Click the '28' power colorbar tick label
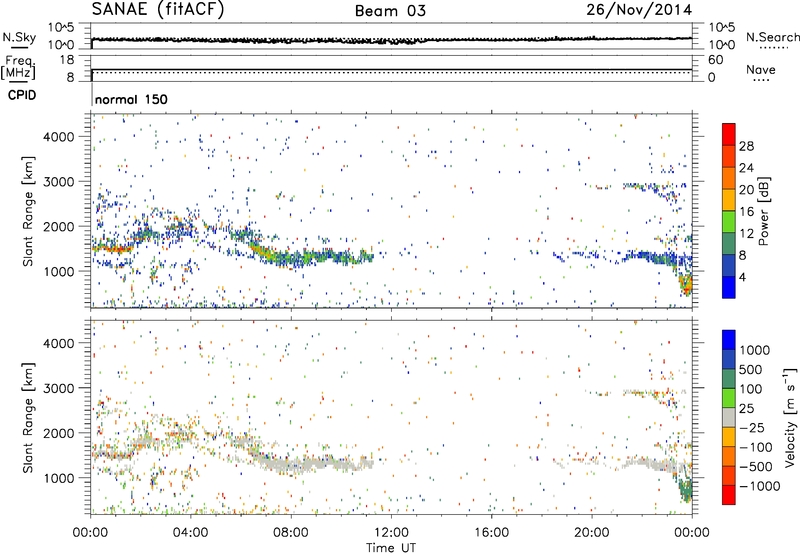Image resolution: width=800 pixels, height=554 pixels. point(746,146)
